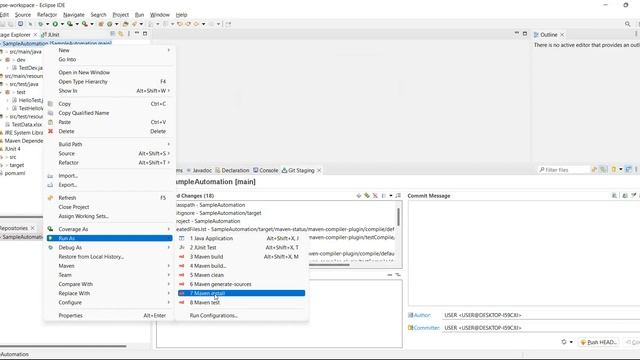Click the Author input field
The width and height of the screenshot is (640, 360).
[541, 315]
